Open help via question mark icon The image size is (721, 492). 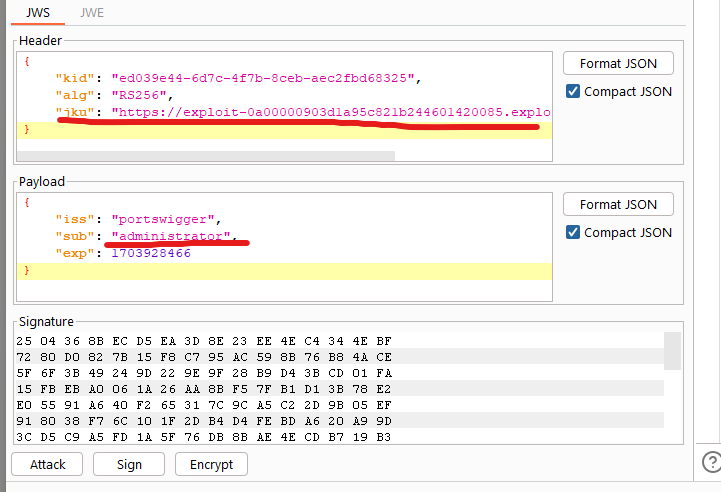711,461
